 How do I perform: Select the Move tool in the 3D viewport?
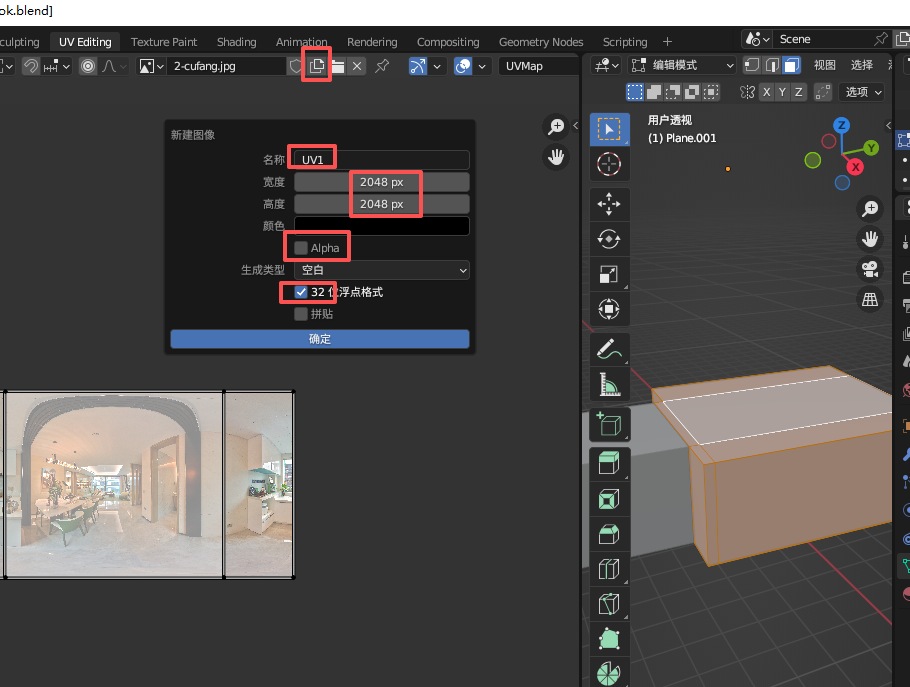coord(608,204)
